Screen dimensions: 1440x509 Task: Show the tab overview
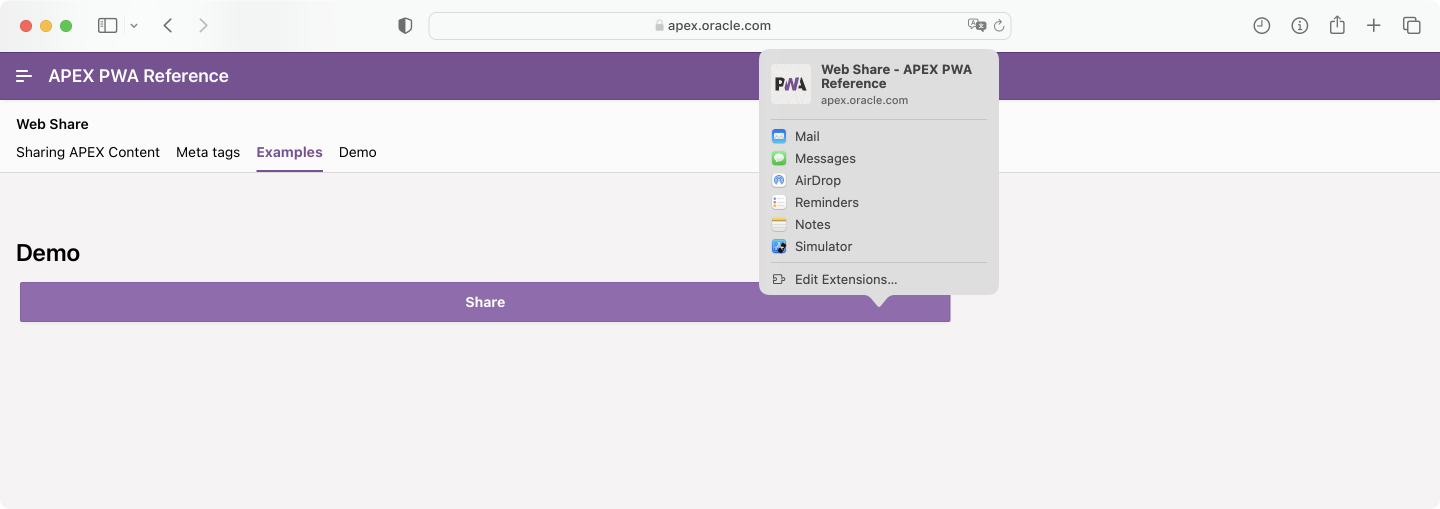click(x=1411, y=26)
